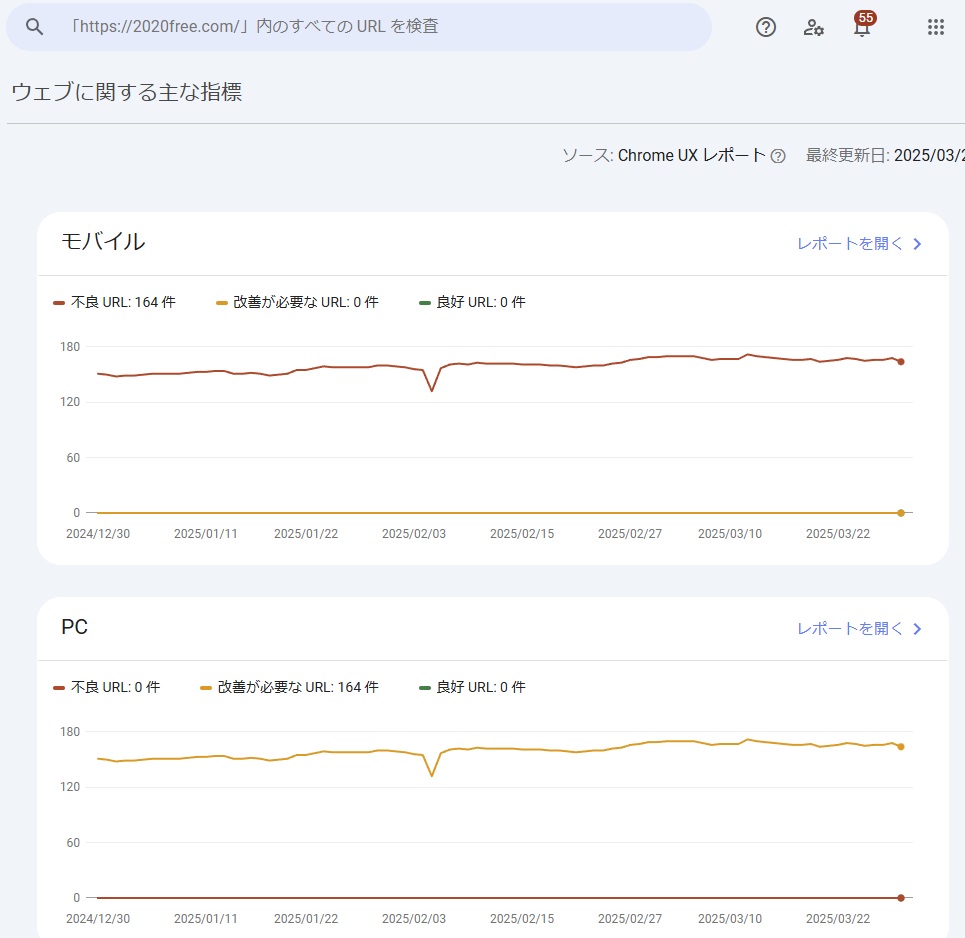The height and width of the screenshot is (938, 965).
Task: Toggle 良好 URL: 0 件 legend in PC
Action: 472,687
